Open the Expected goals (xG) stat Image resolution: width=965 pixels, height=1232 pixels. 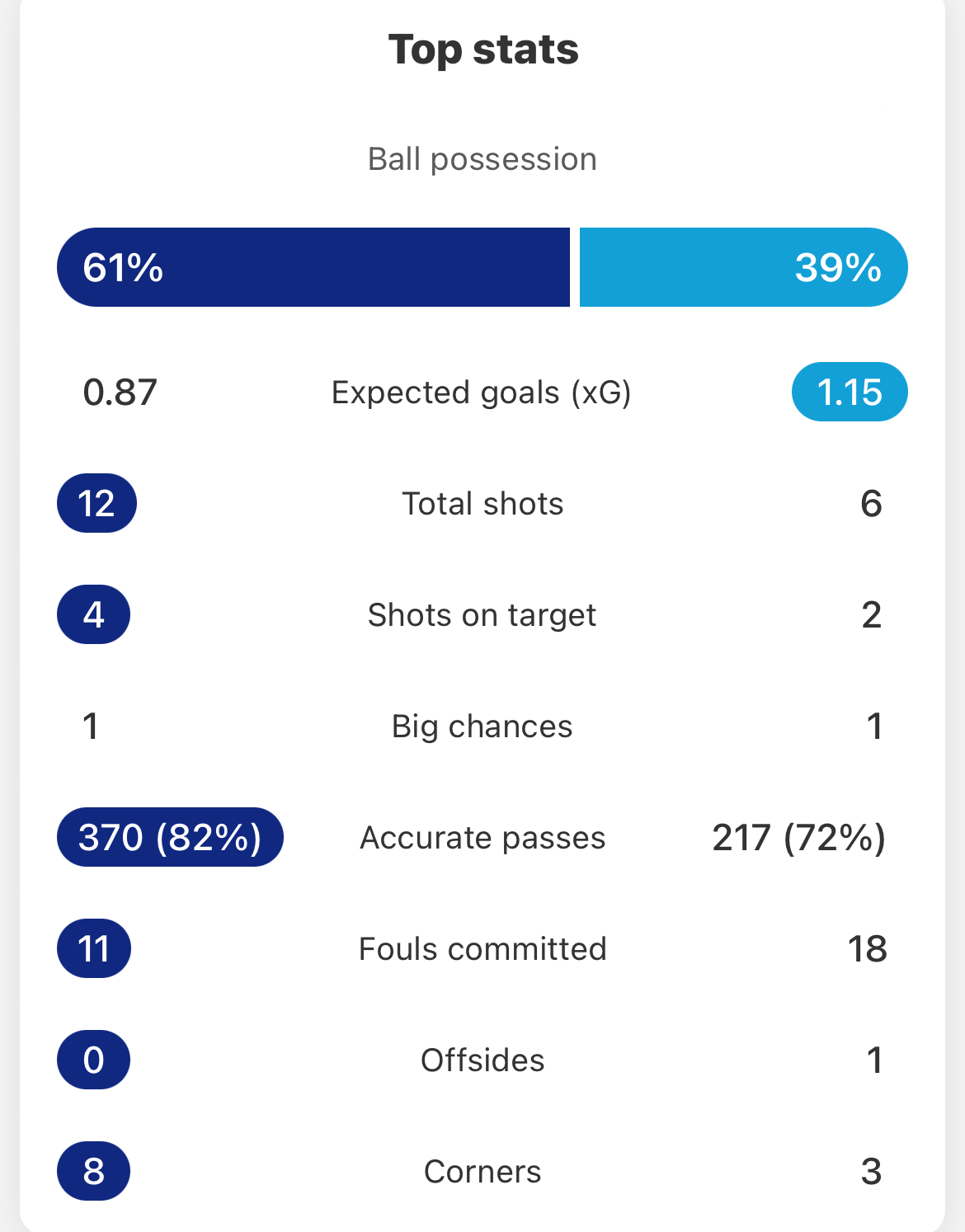point(482,393)
